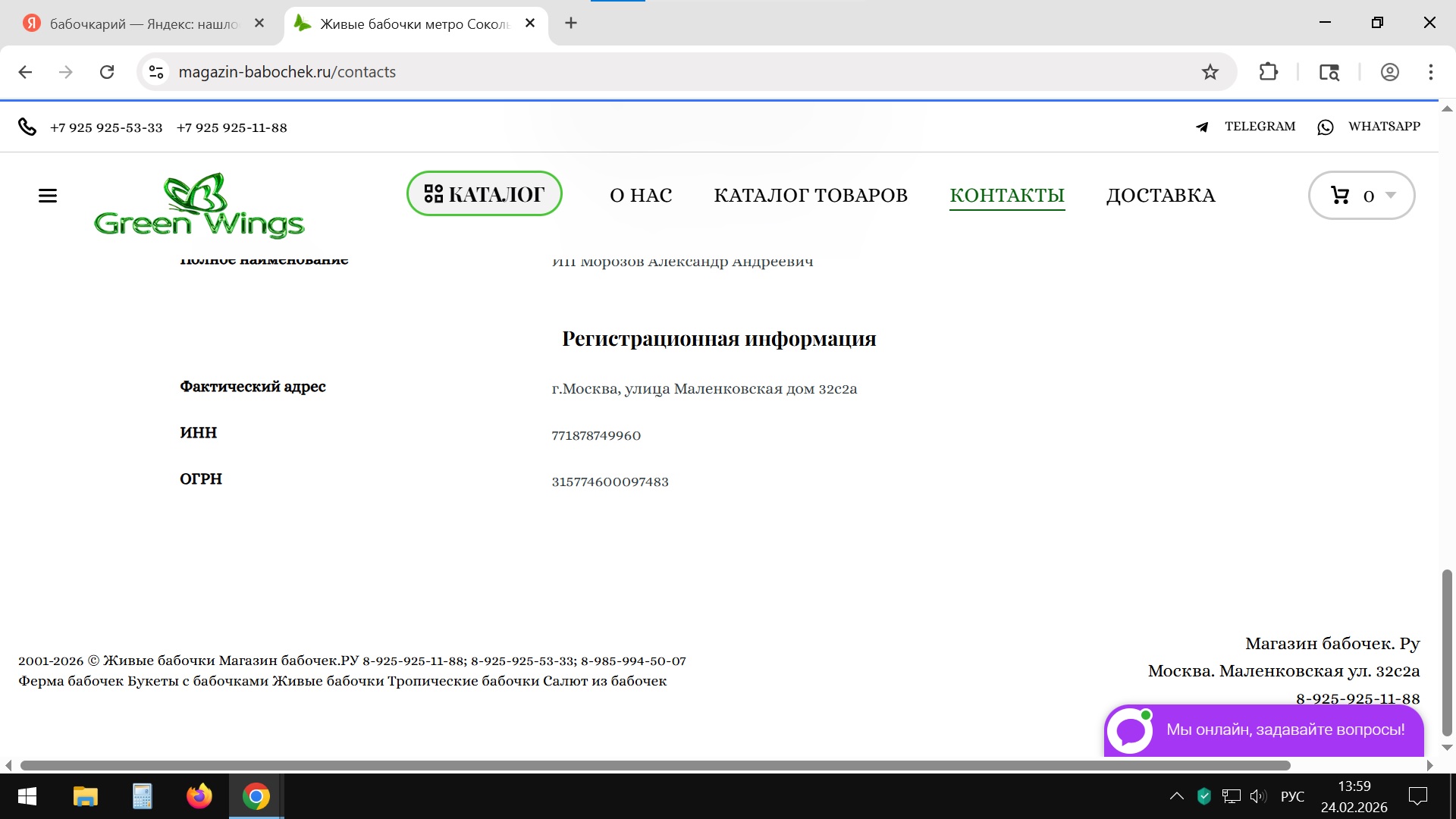View site information icon in address bar
The image size is (1456, 819).
click(156, 72)
